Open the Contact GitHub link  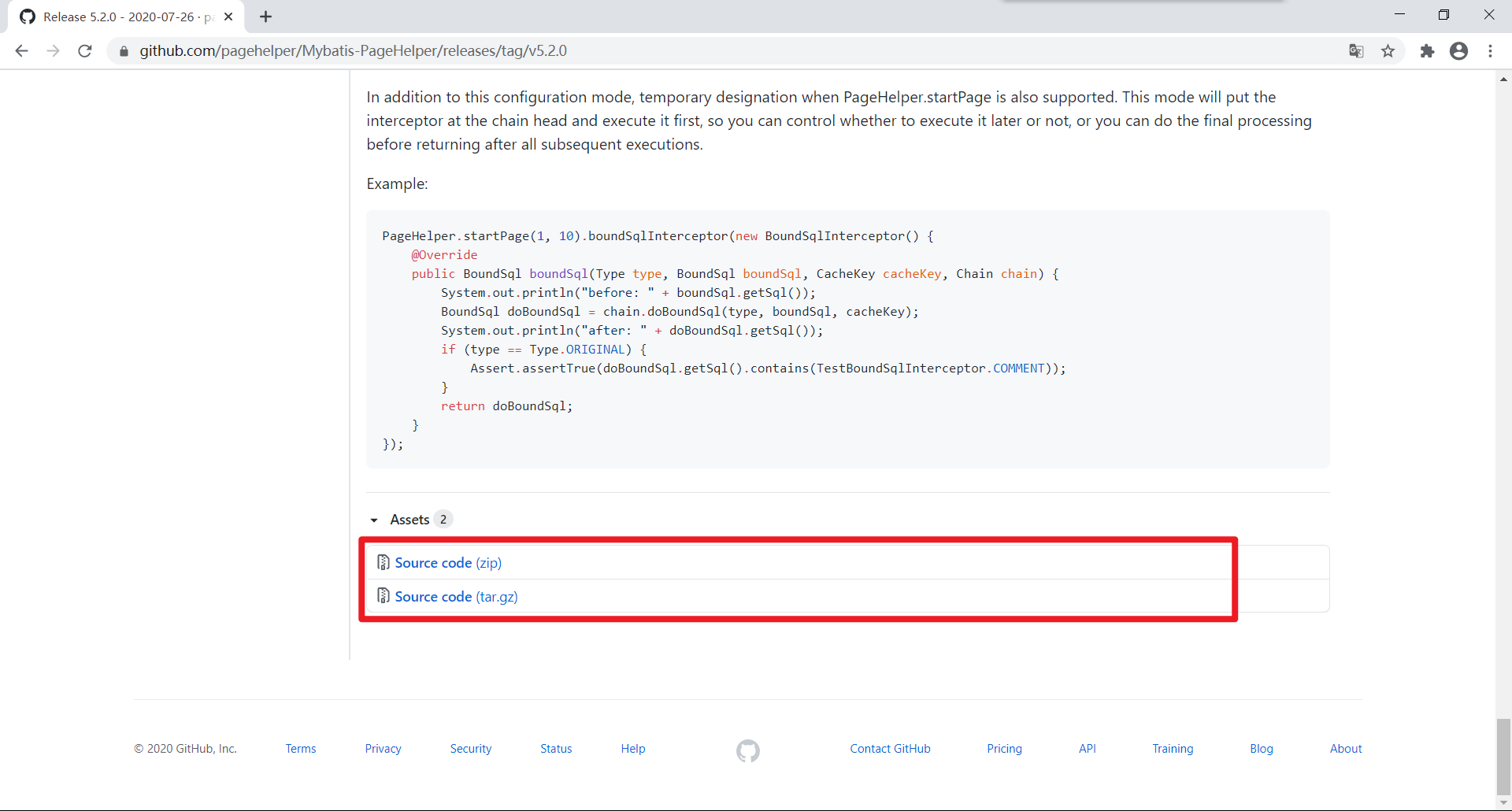tap(891, 749)
